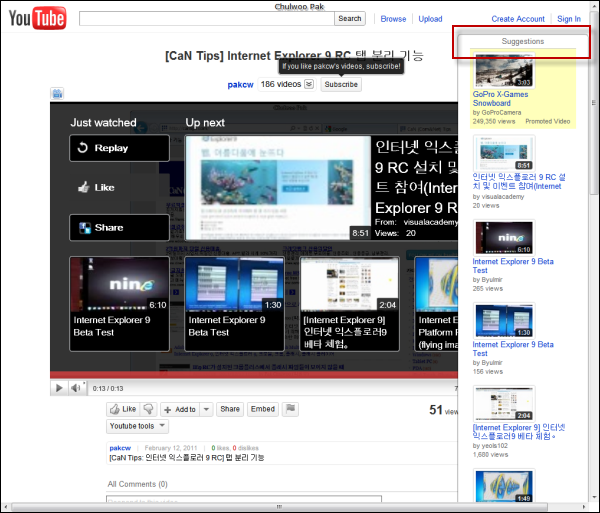This screenshot has height=513, width=600.
Task: Click the search input field
Action: (x=207, y=18)
